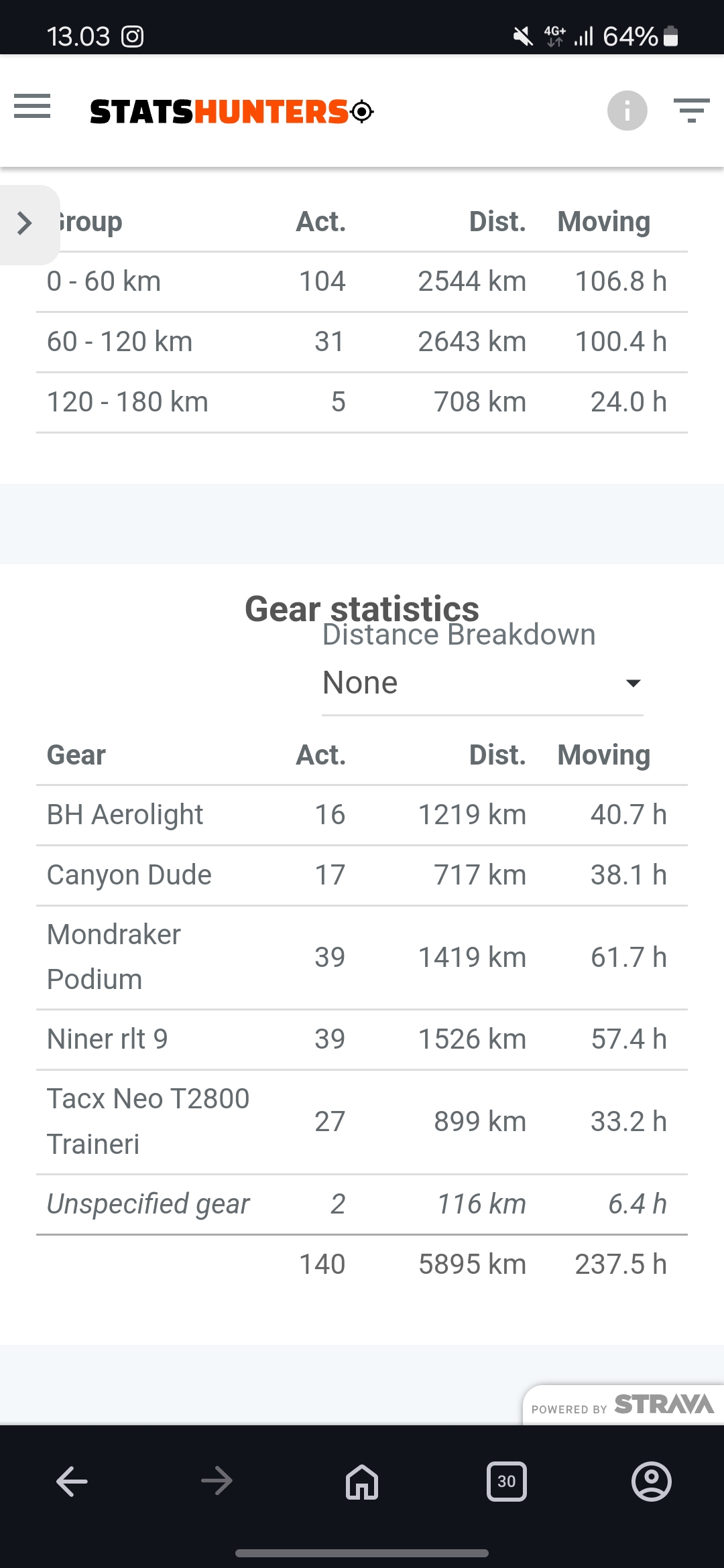Screen dimensions: 724x1568
Task: Open the Distance Breakdown dropdown
Action: [x=481, y=683]
